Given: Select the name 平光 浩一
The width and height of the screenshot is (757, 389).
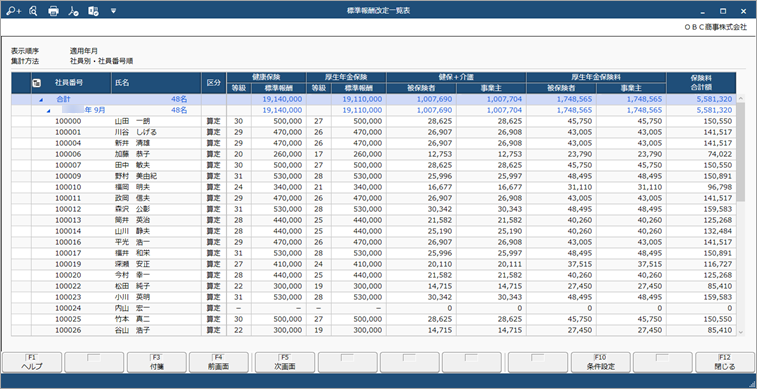Looking at the screenshot, I should (132, 243).
